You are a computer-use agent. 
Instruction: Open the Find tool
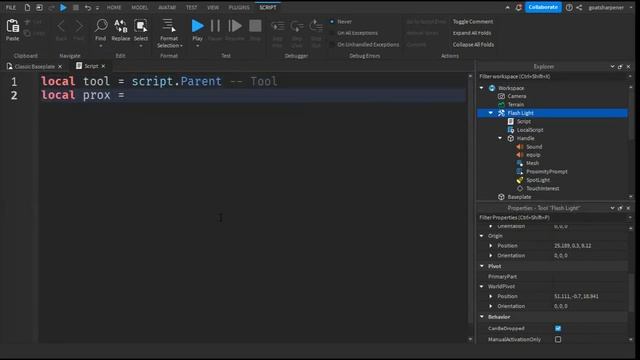101,26
